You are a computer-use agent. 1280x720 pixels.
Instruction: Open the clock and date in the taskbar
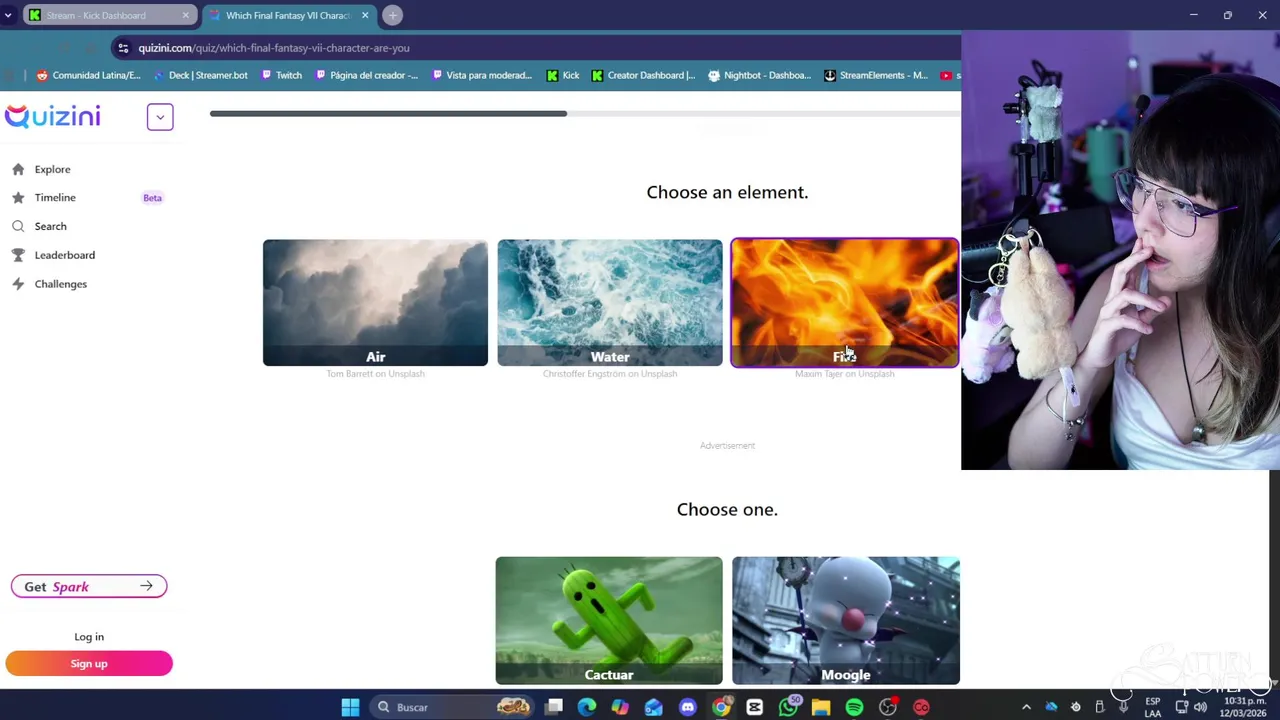pyautogui.click(x=1244, y=707)
